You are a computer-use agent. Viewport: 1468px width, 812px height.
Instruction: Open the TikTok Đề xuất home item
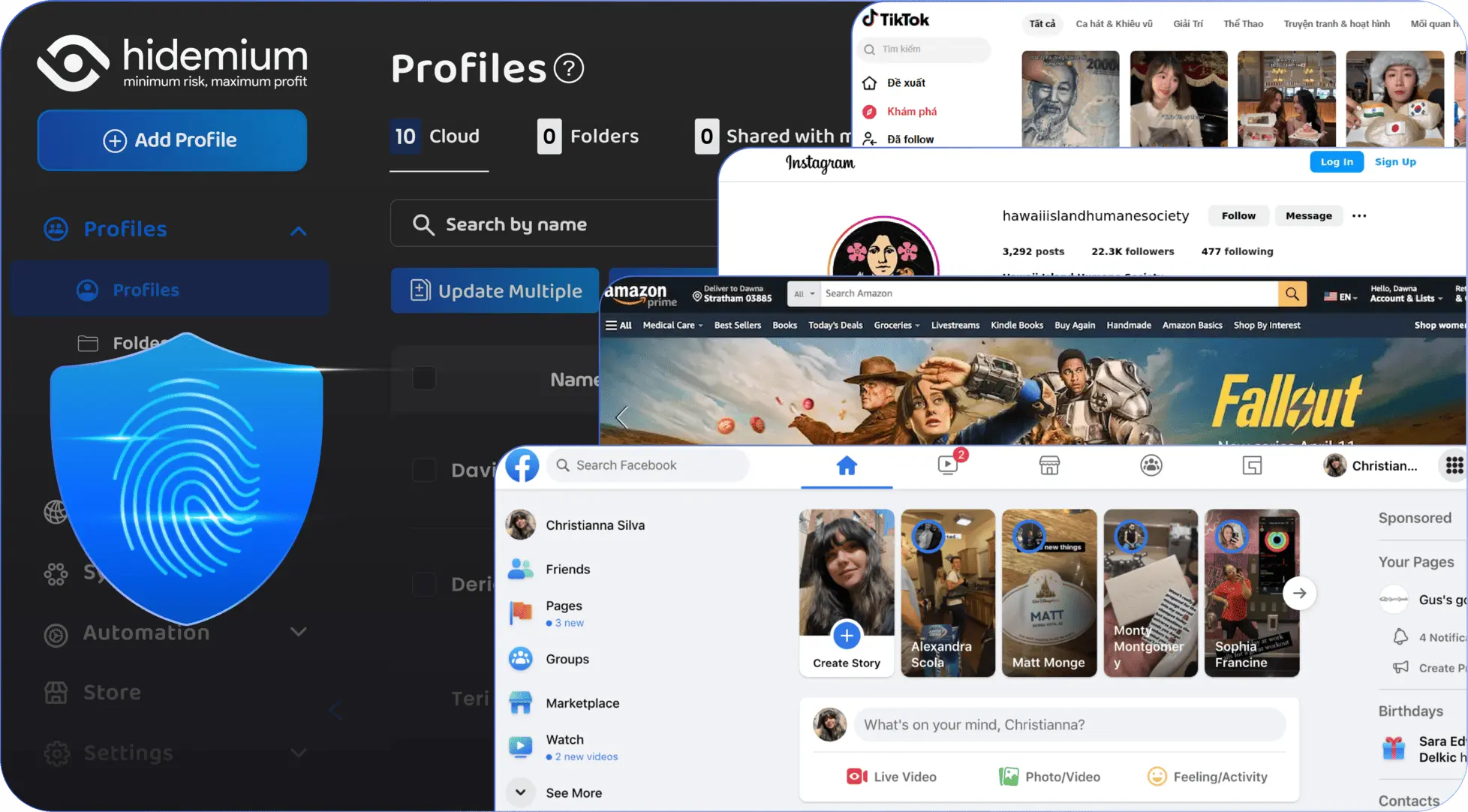pyautogui.click(x=895, y=83)
